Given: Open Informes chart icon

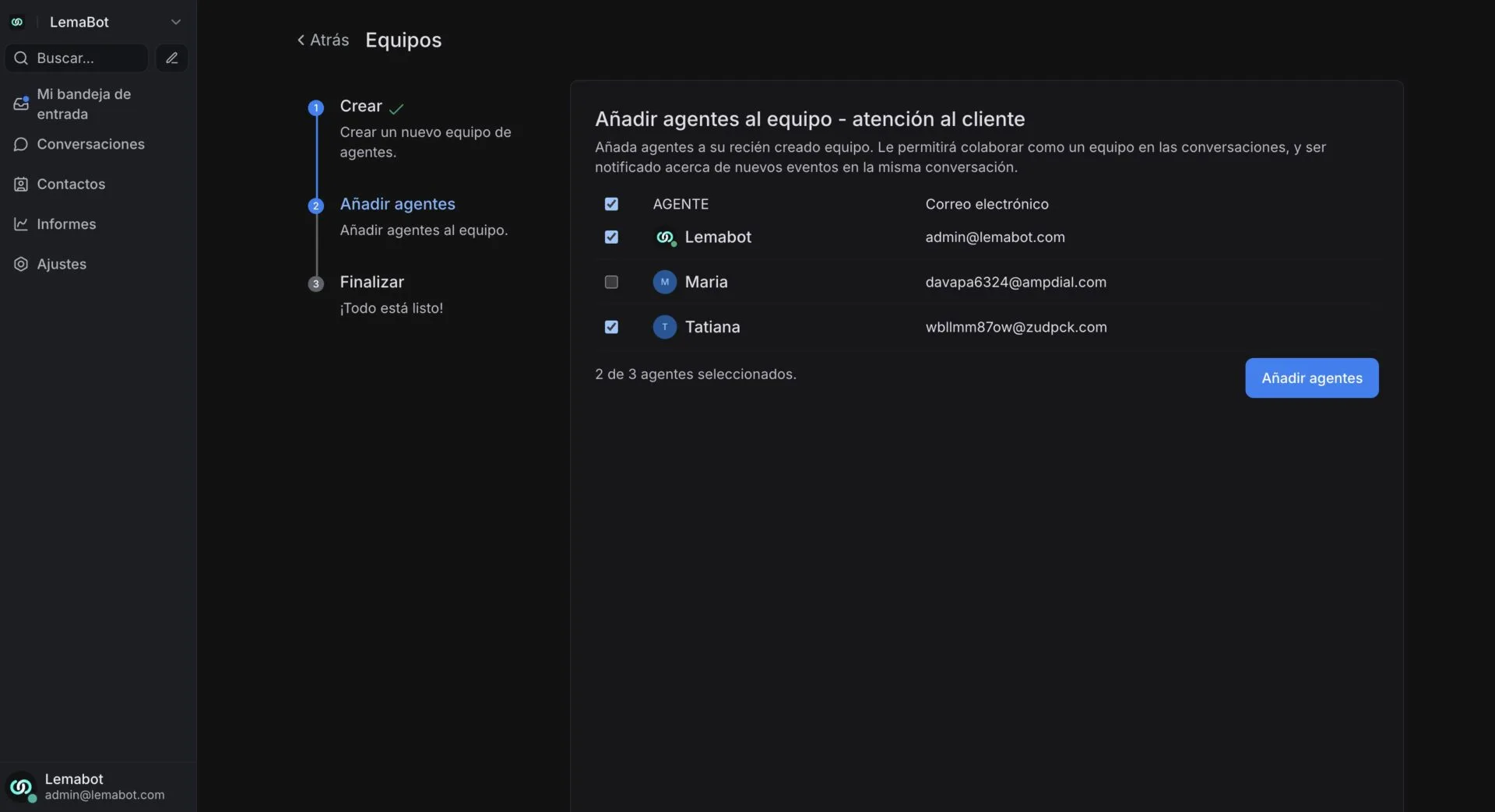Looking at the screenshot, I should click(21, 224).
